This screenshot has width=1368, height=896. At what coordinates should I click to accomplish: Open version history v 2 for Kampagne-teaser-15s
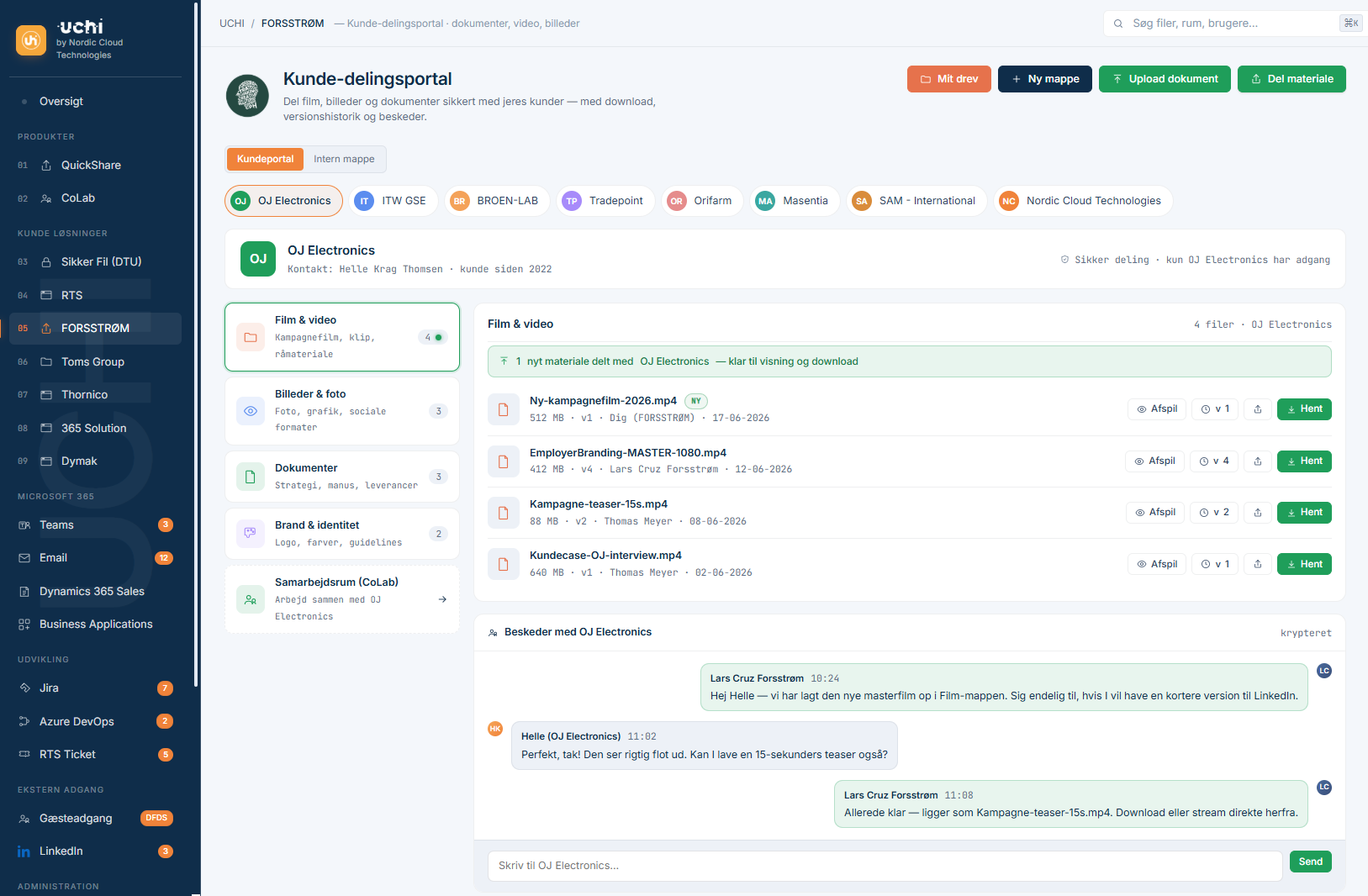pos(1214,513)
